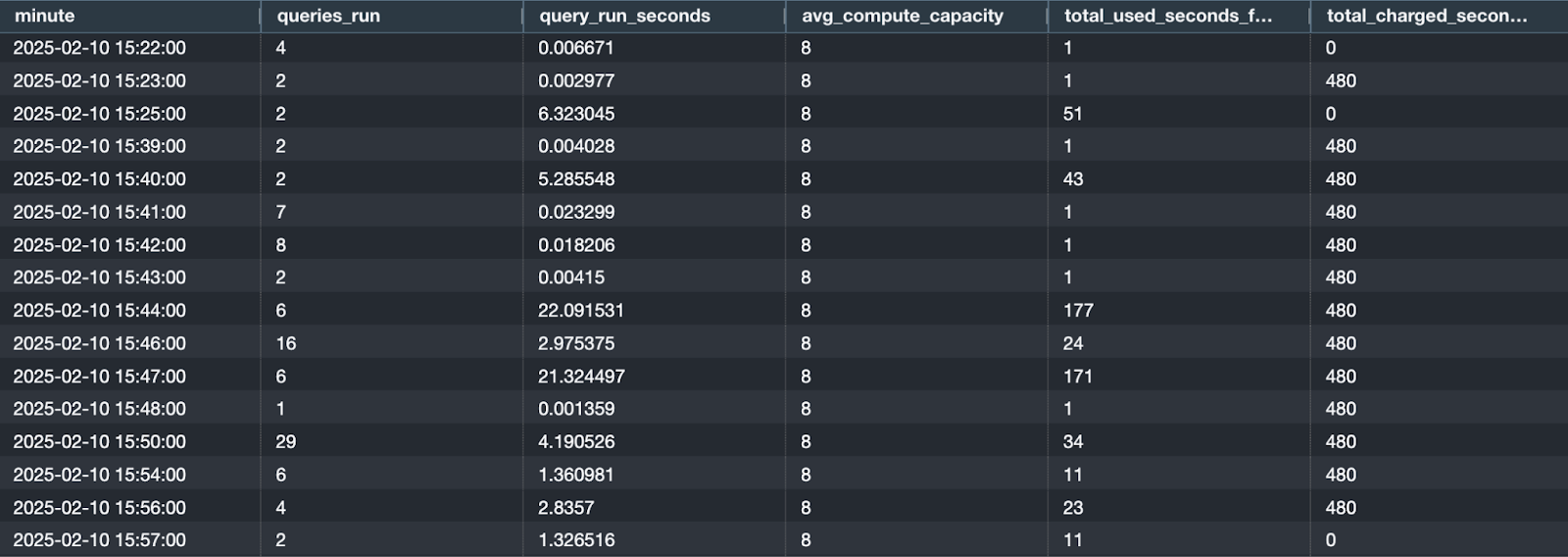The height and width of the screenshot is (557, 1568).
Task: Click the 0.002977 query_run_seconds value
Action: (576, 80)
